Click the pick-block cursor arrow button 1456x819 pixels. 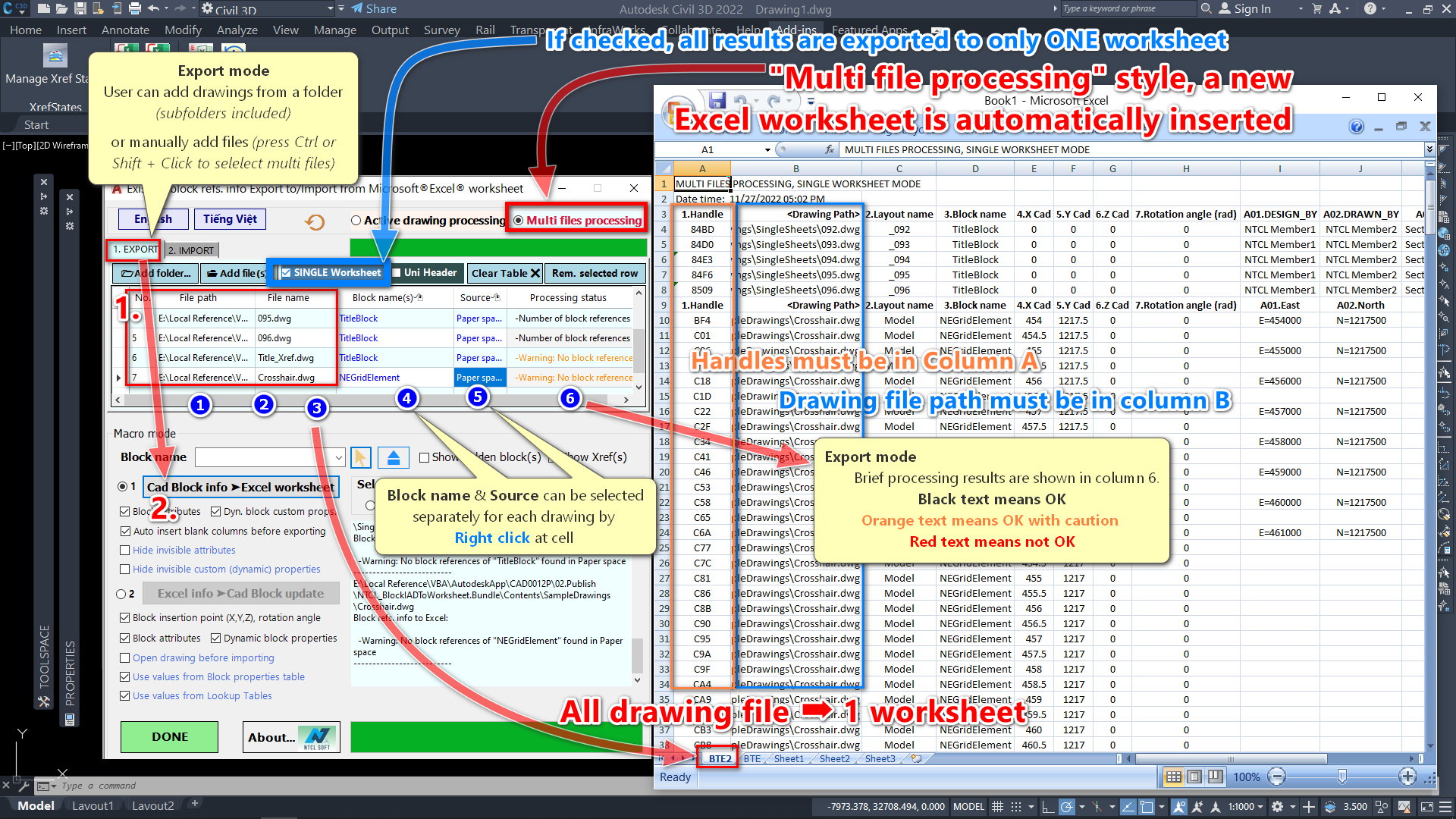(x=361, y=457)
